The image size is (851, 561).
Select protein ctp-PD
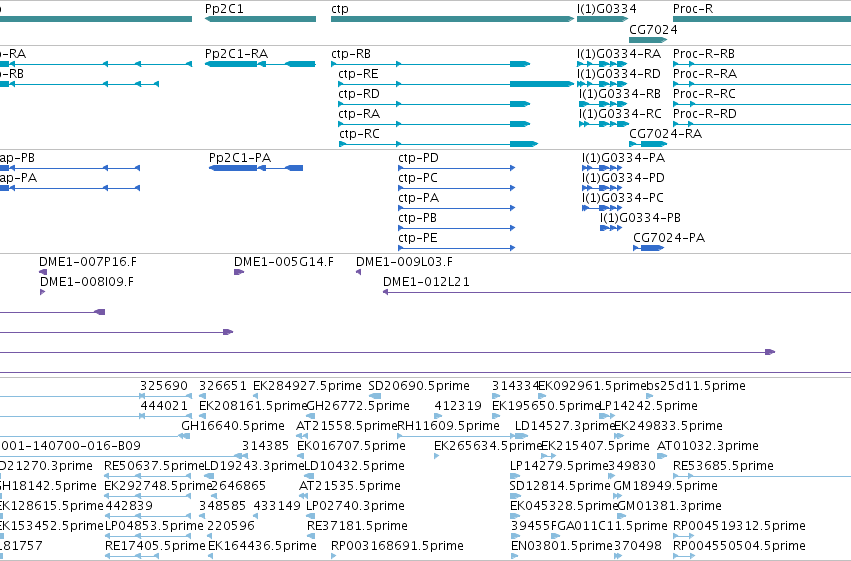click(456, 168)
